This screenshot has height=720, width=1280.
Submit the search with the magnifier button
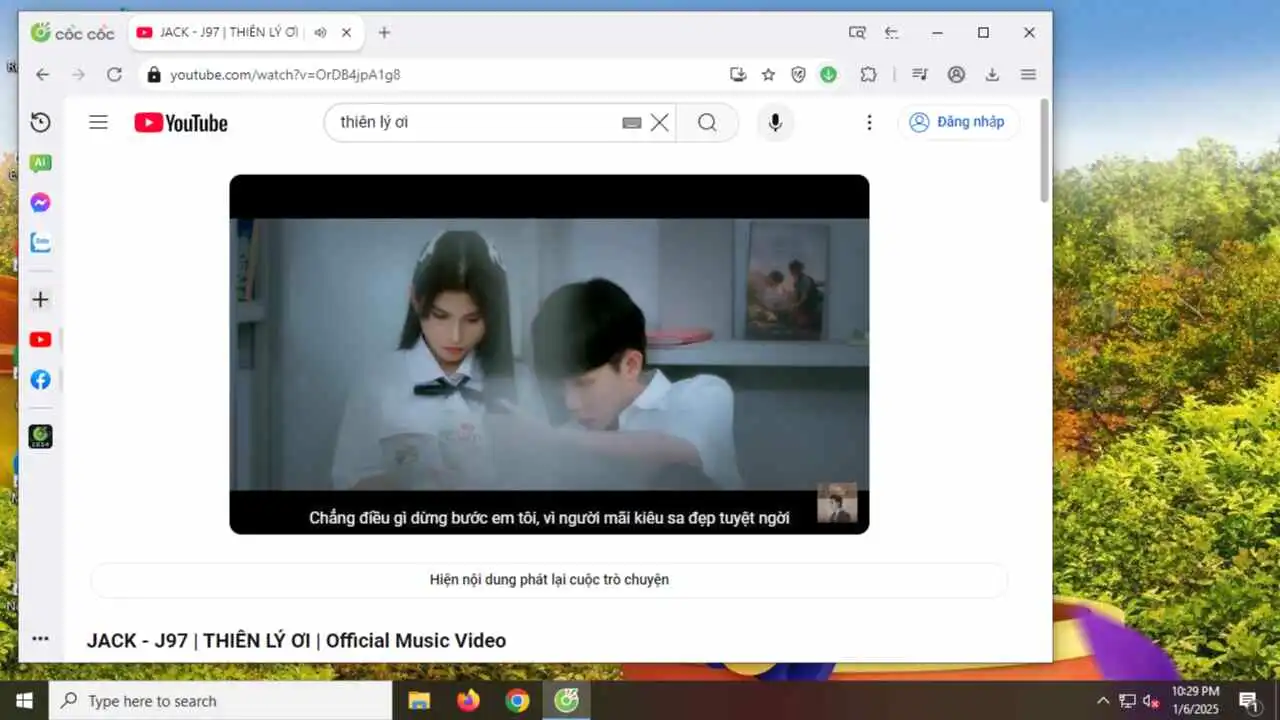[x=707, y=122]
